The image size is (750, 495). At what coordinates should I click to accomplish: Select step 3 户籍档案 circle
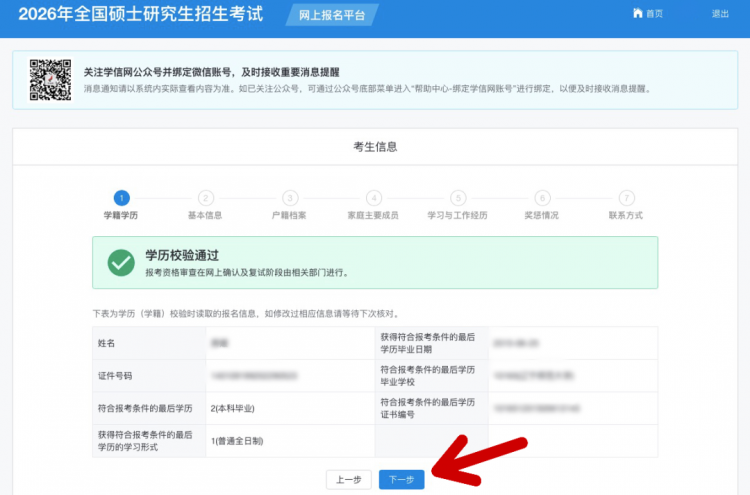pyautogui.click(x=290, y=198)
